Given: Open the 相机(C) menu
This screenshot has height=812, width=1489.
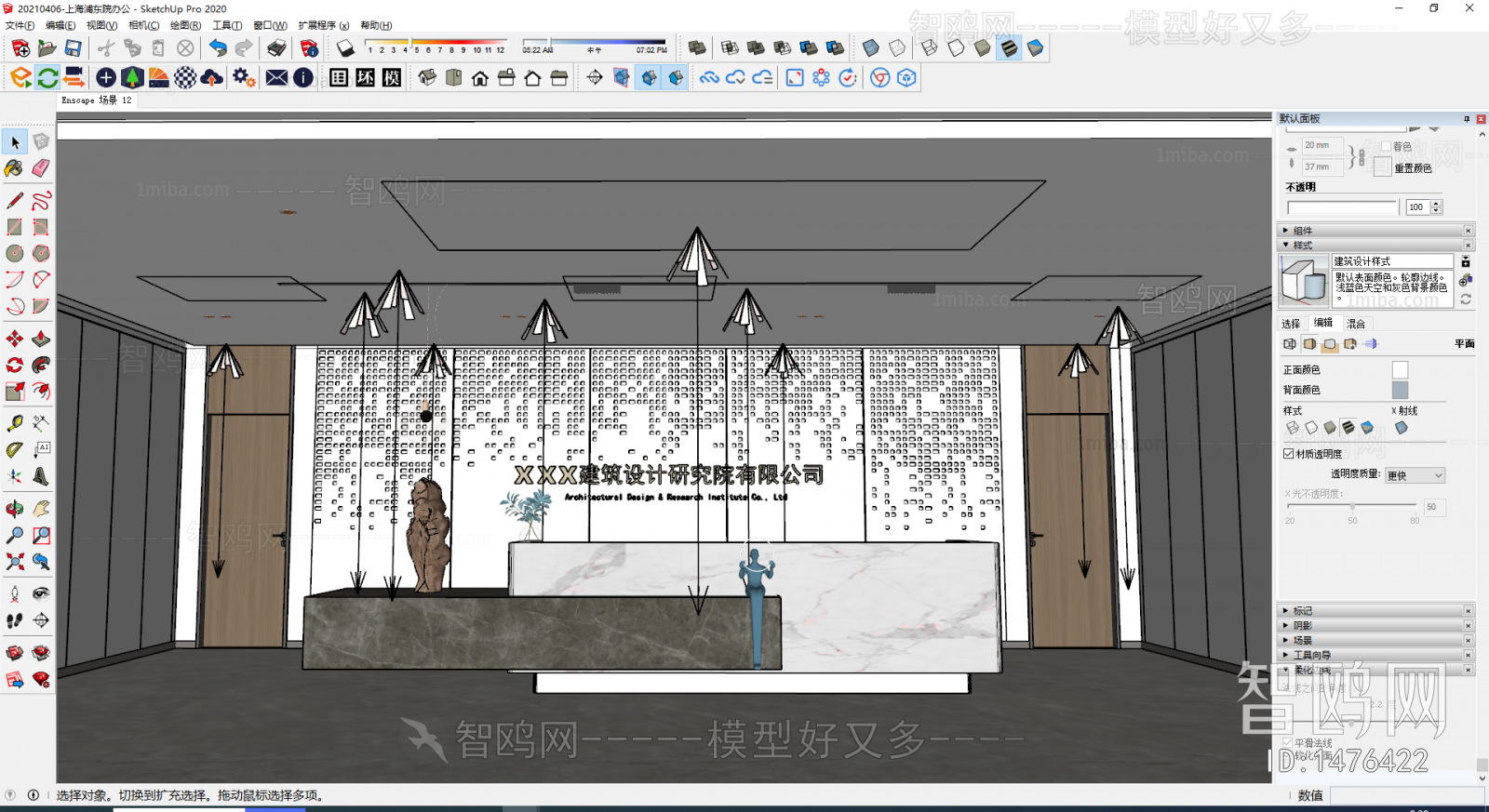Looking at the screenshot, I should pos(143,25).
